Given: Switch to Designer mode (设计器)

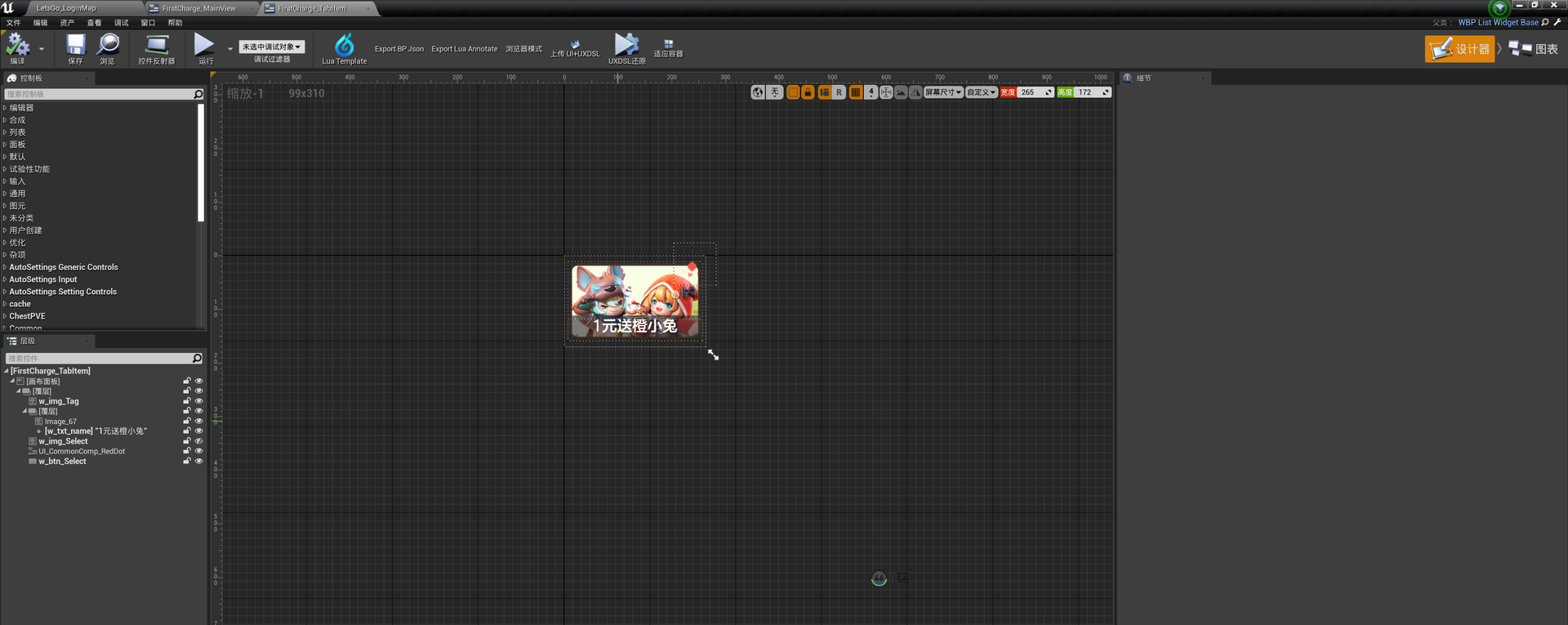Looking at the screenshot, I should point(1460,49).
